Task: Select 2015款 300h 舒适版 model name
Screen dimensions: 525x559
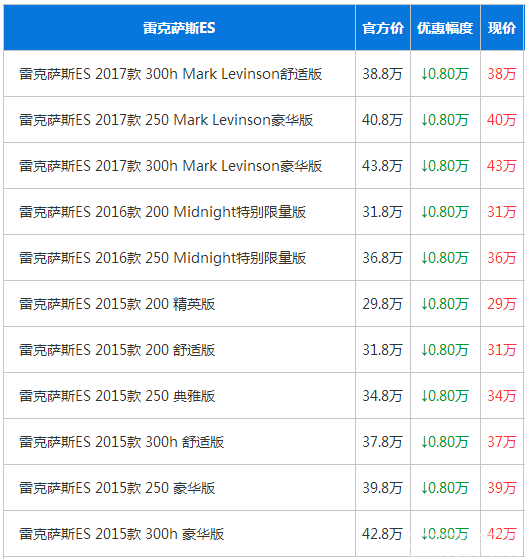Action: (x=122, y=442)
